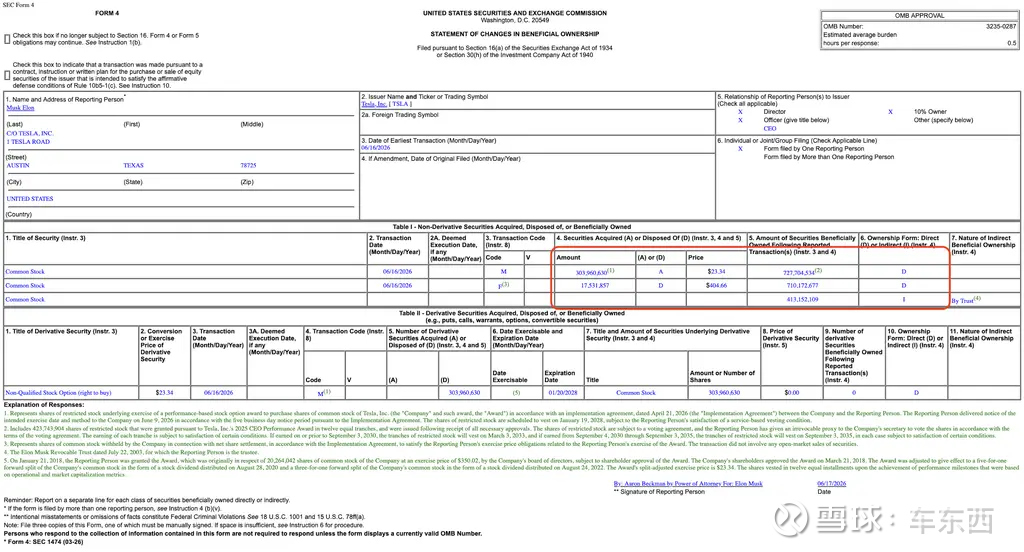Open the Musk Elon reporting person link
This screenshot has height=552, width=1024.
(x=20, y=108)
